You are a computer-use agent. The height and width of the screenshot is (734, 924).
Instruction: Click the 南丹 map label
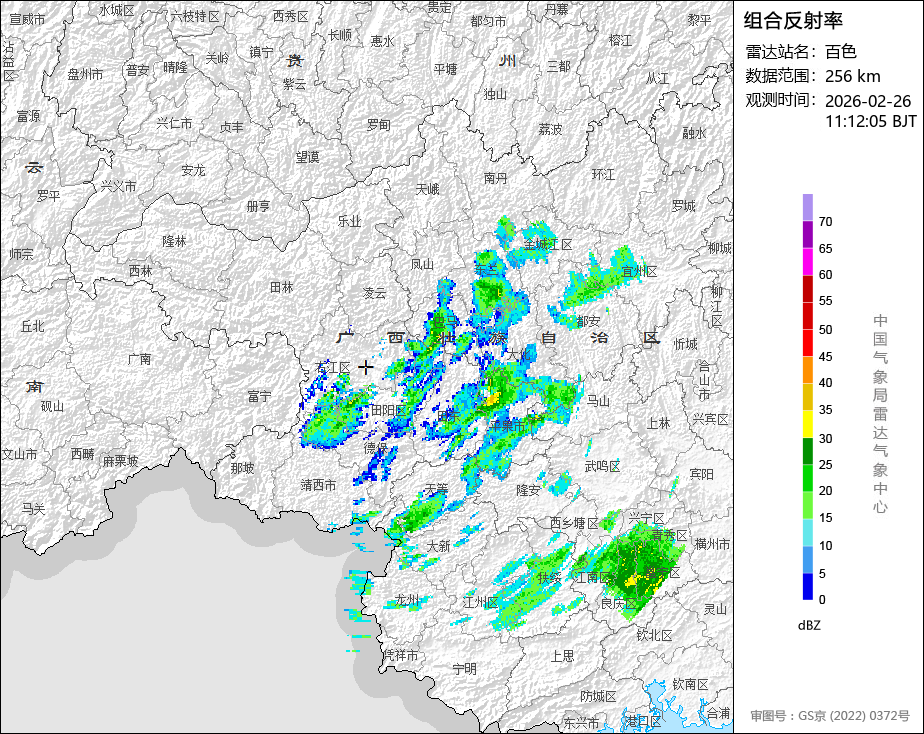(x=495, y=177)
